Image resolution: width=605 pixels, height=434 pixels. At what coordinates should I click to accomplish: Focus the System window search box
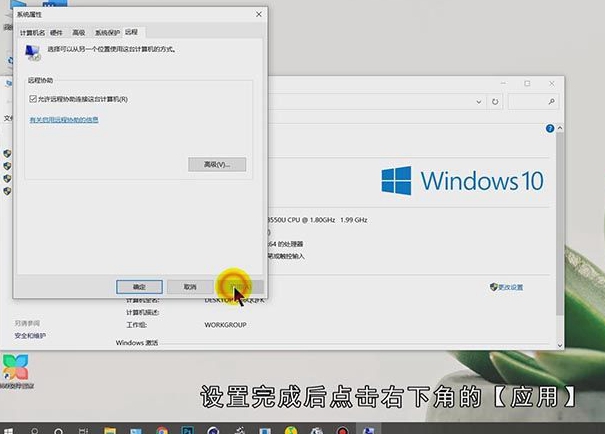point(532,101)
